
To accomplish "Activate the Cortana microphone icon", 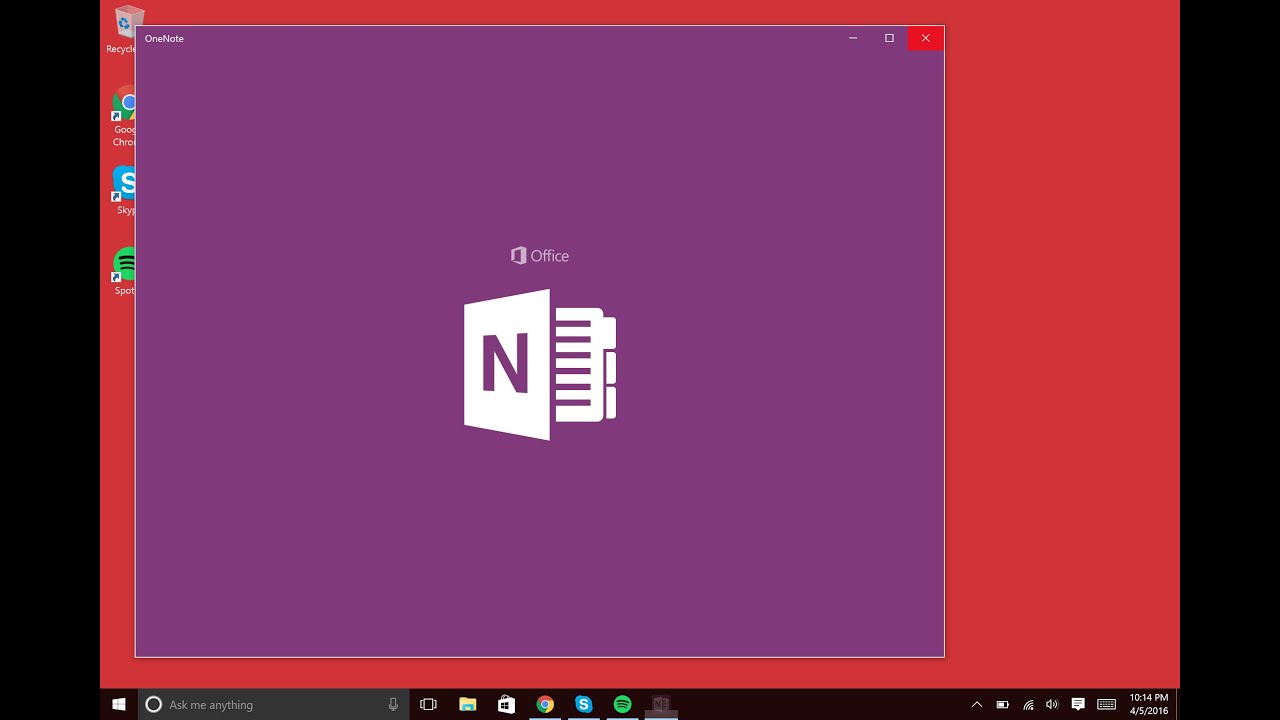I will 393,704.
